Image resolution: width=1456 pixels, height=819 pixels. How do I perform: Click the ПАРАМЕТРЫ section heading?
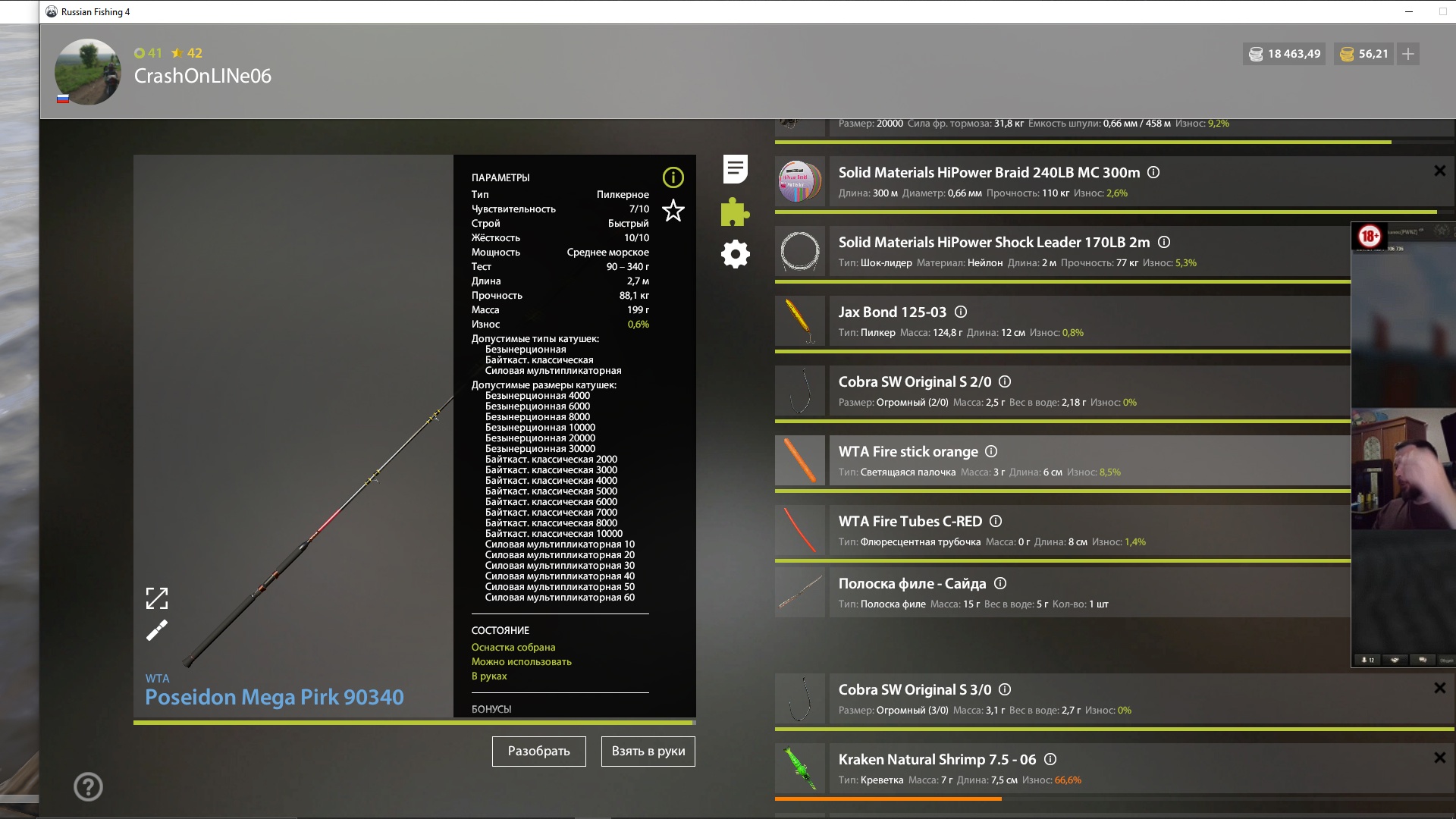click(500, 177)
